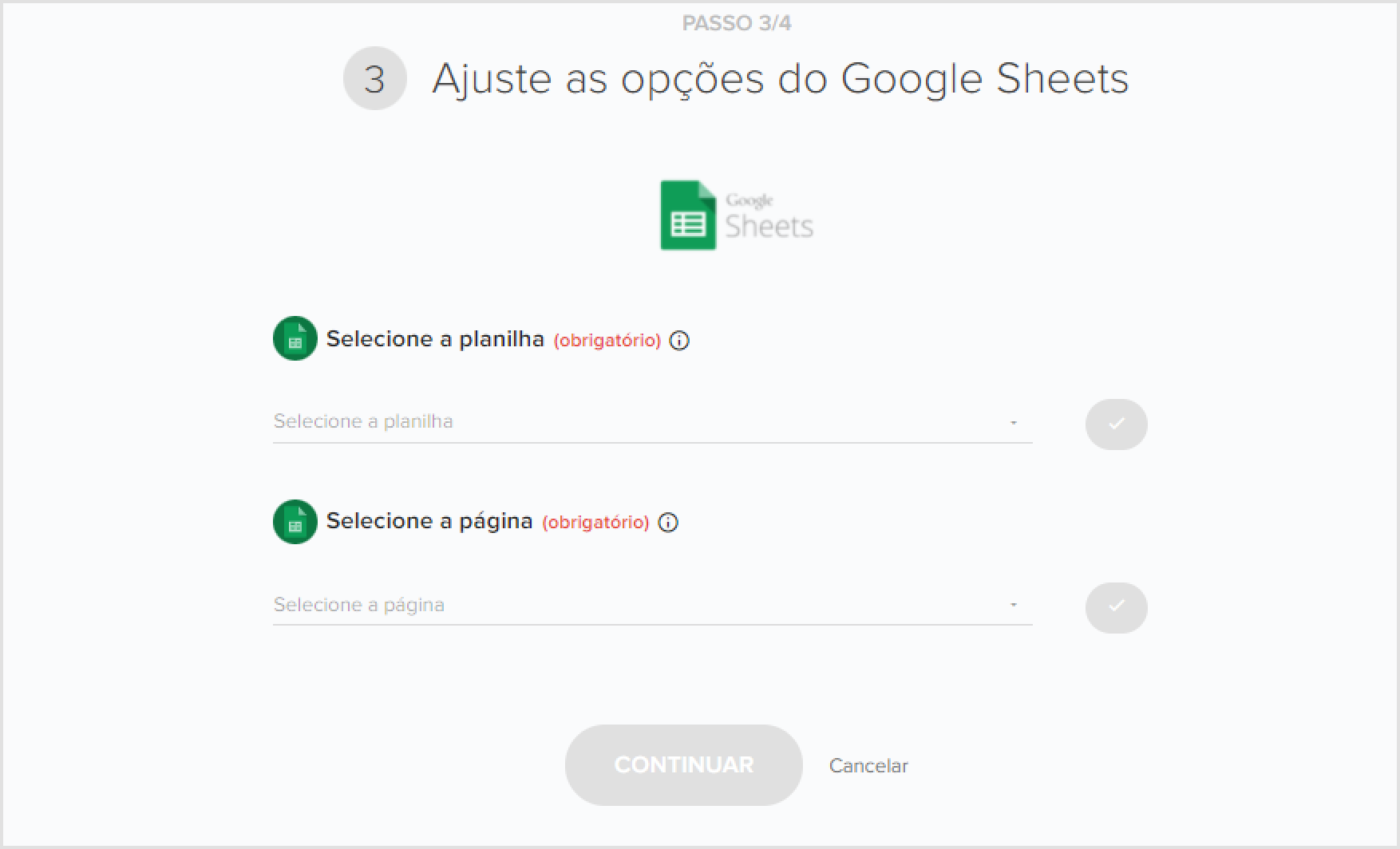
Task: Click the red obrigatório text beside planilha
Action: (607, 341)
